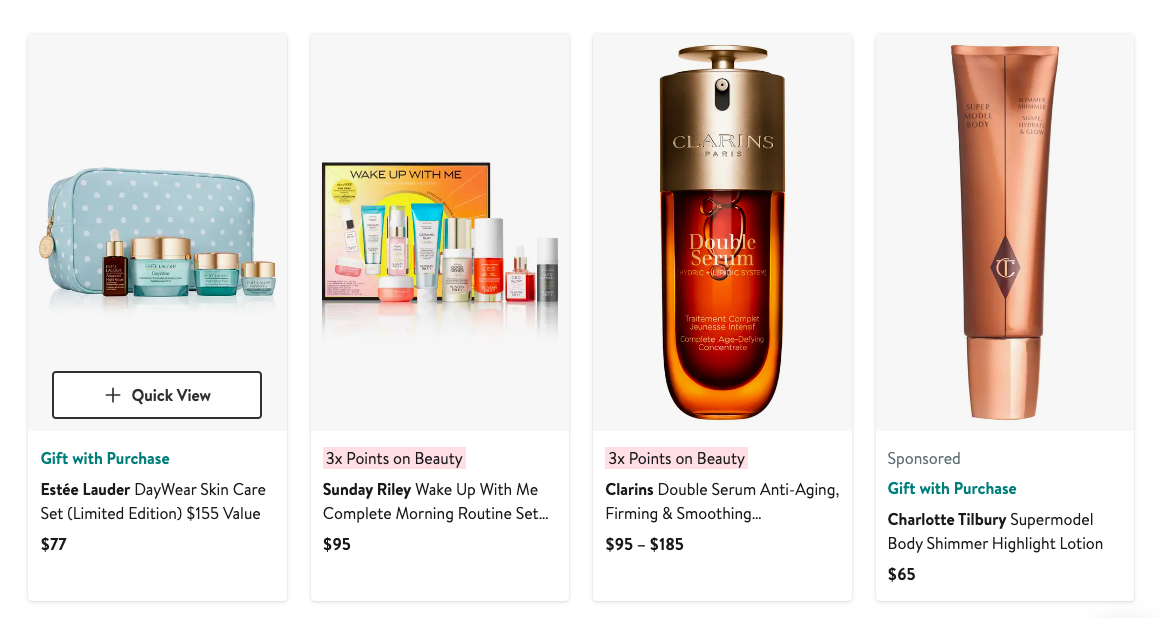Viewport: 1159px width, 618px height.
Task: Click the Sponsored label on Charlotte Tilbury card
Action: click(924, 458)
